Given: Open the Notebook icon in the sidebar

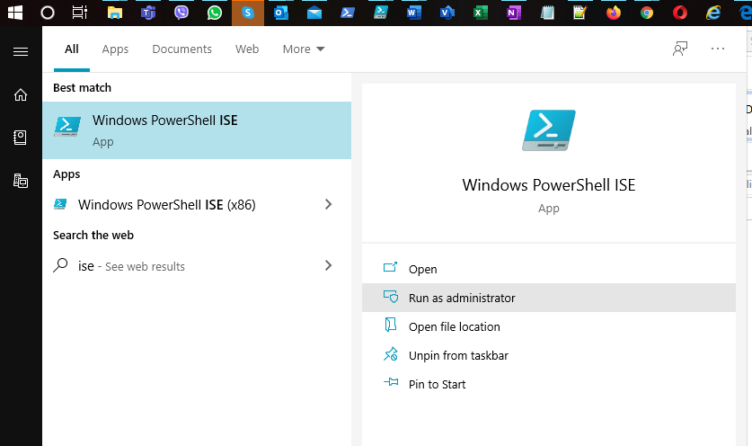Looking at the screenshot, I should click(20, 138).
